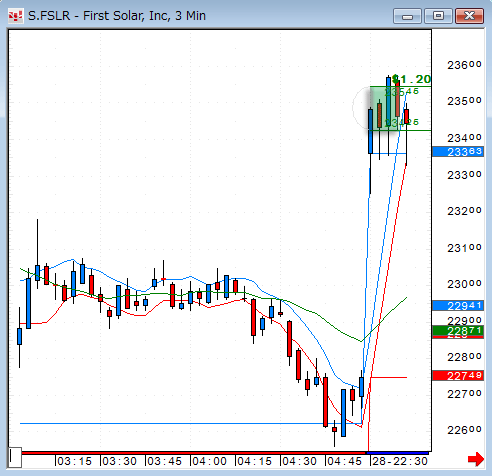
Task: Minimize the First Solar chart window
Action: click(407, 16)
